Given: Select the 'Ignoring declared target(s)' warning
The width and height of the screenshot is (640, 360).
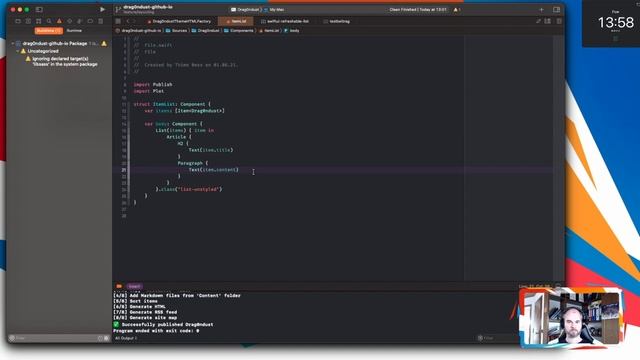Looking at the screenshot, I should (64, 62).
